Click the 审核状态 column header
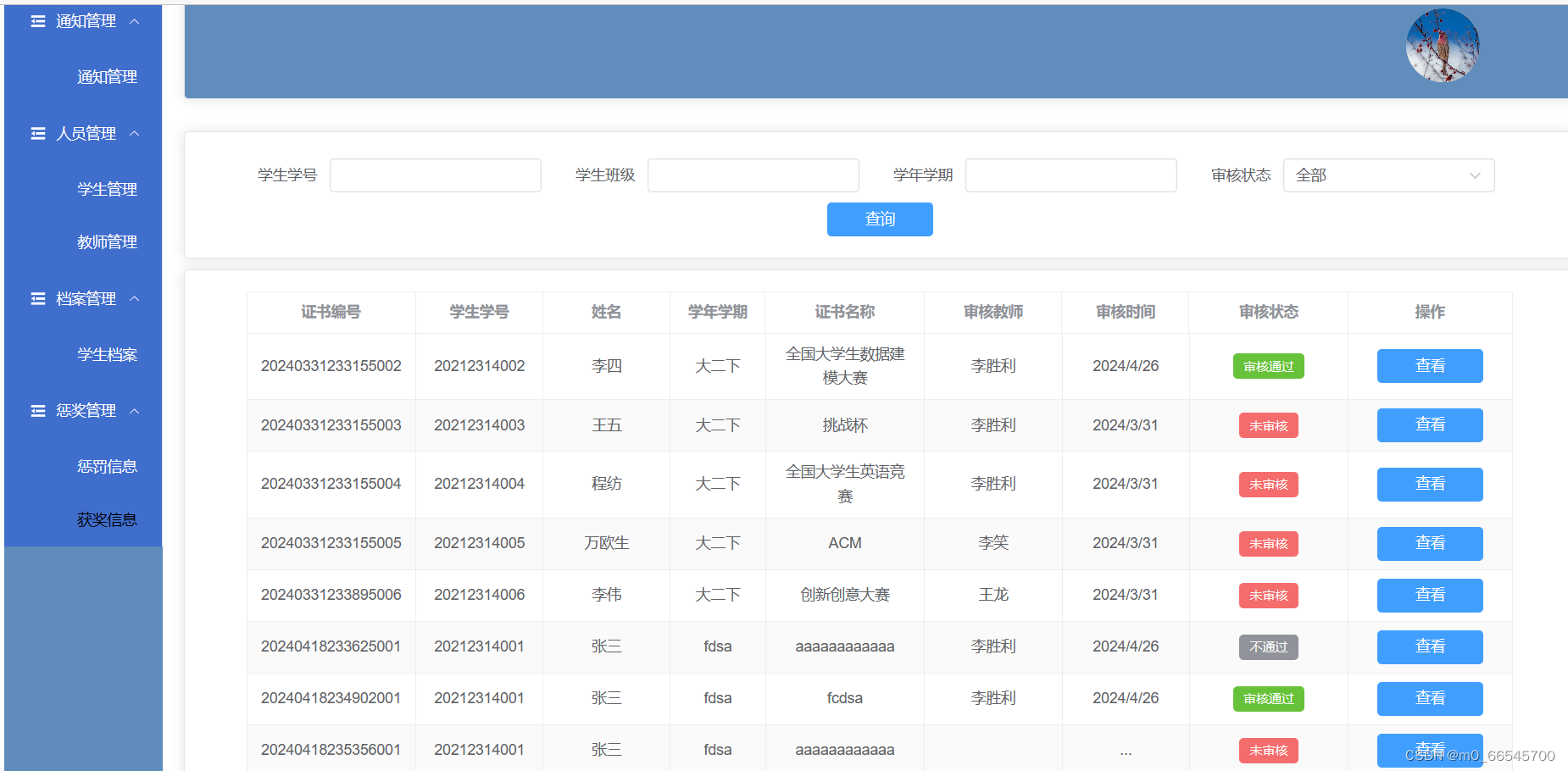The image size is (1568, 771). pos(1269,312)
